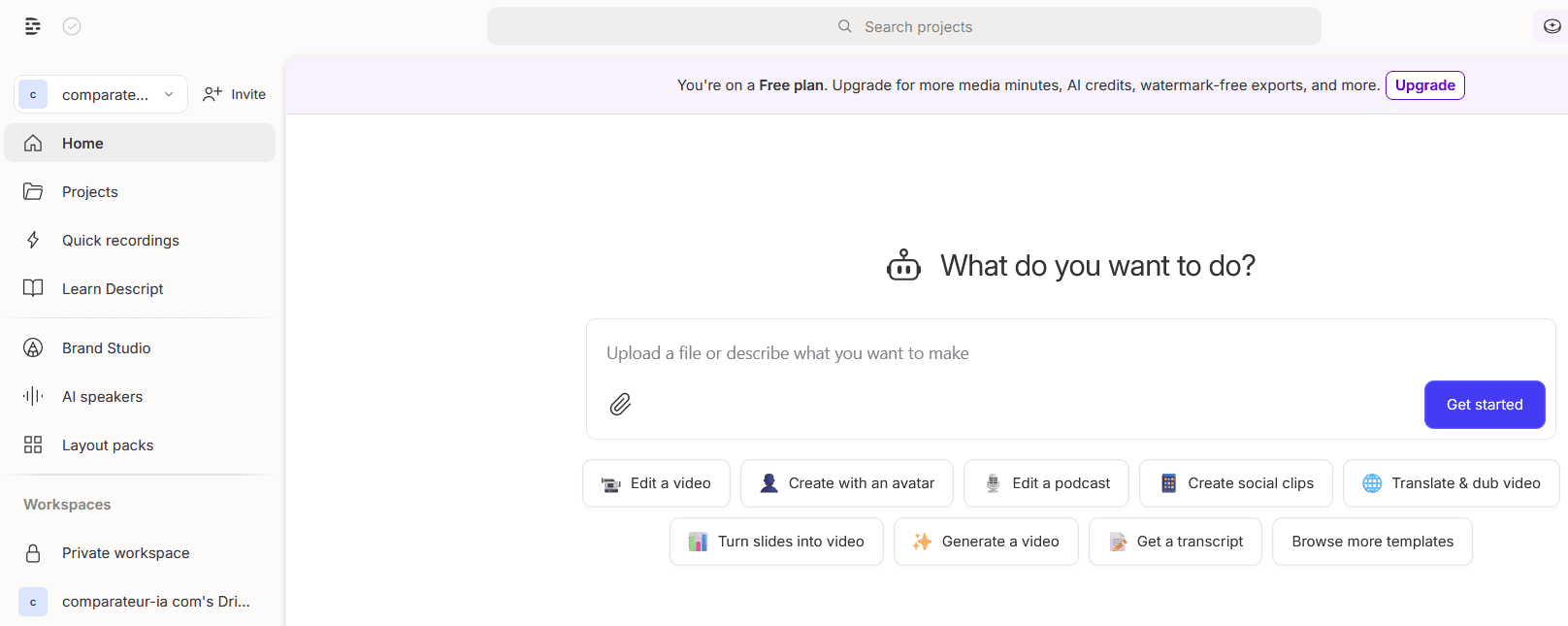
Task: Click the Descript menu icon at top left
Action: coord(33,26)
